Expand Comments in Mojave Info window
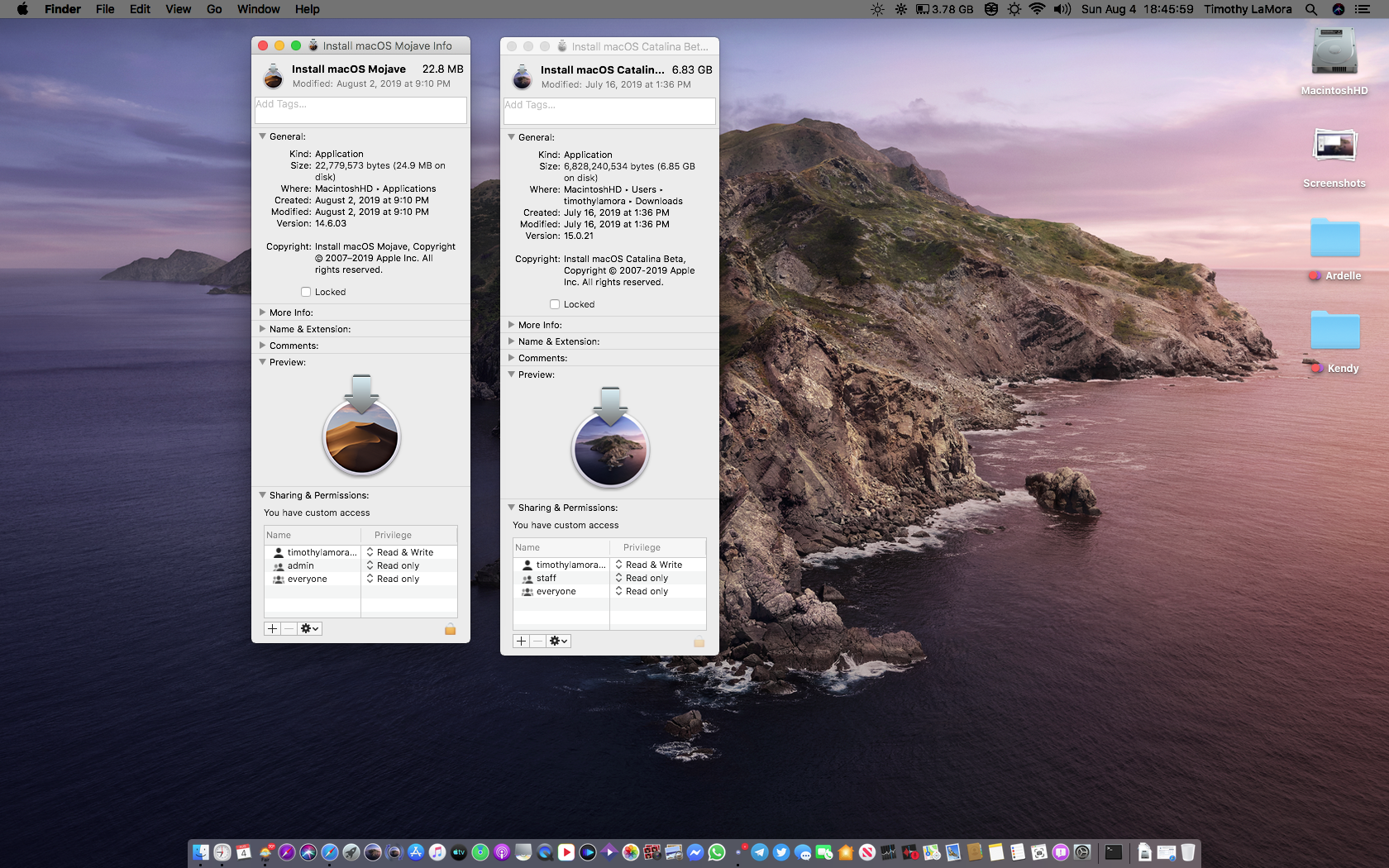Image resolution: width=1389 pixels, height=868 pixels. tap(262, 346)
